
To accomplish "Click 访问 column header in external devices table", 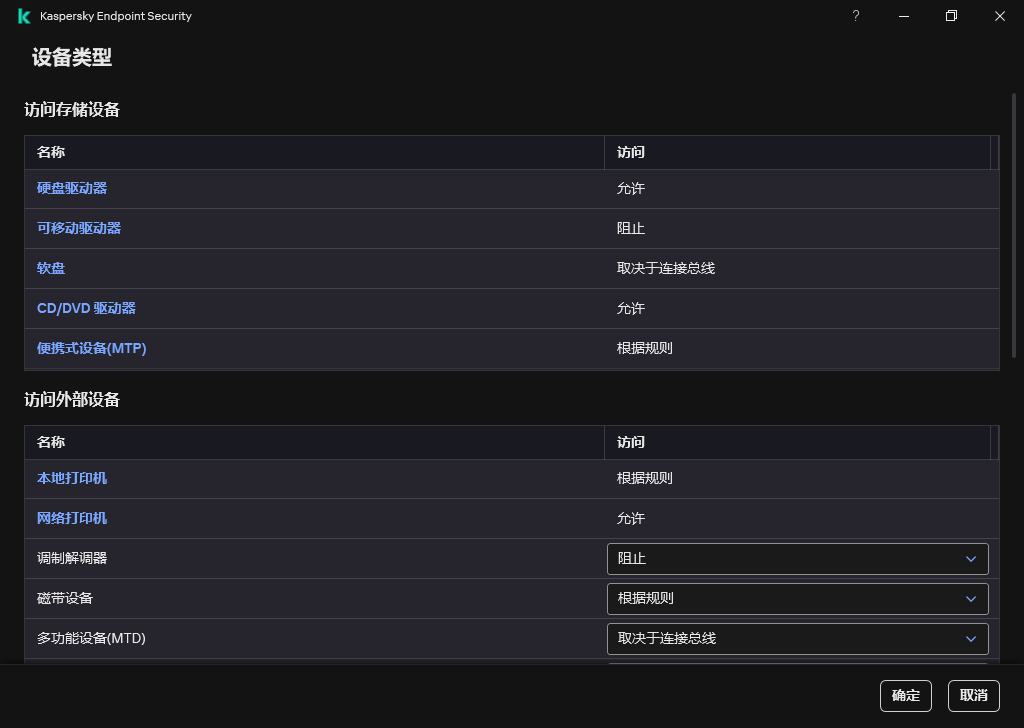I will tap(631, 442).
